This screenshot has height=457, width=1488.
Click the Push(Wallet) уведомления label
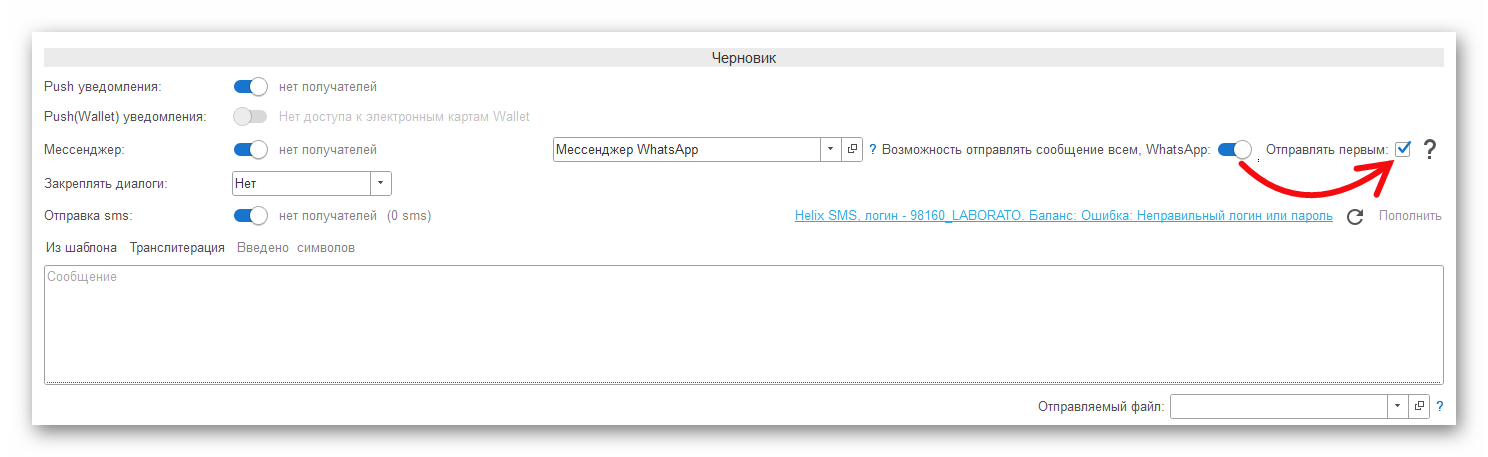click(x=126, y=116)
